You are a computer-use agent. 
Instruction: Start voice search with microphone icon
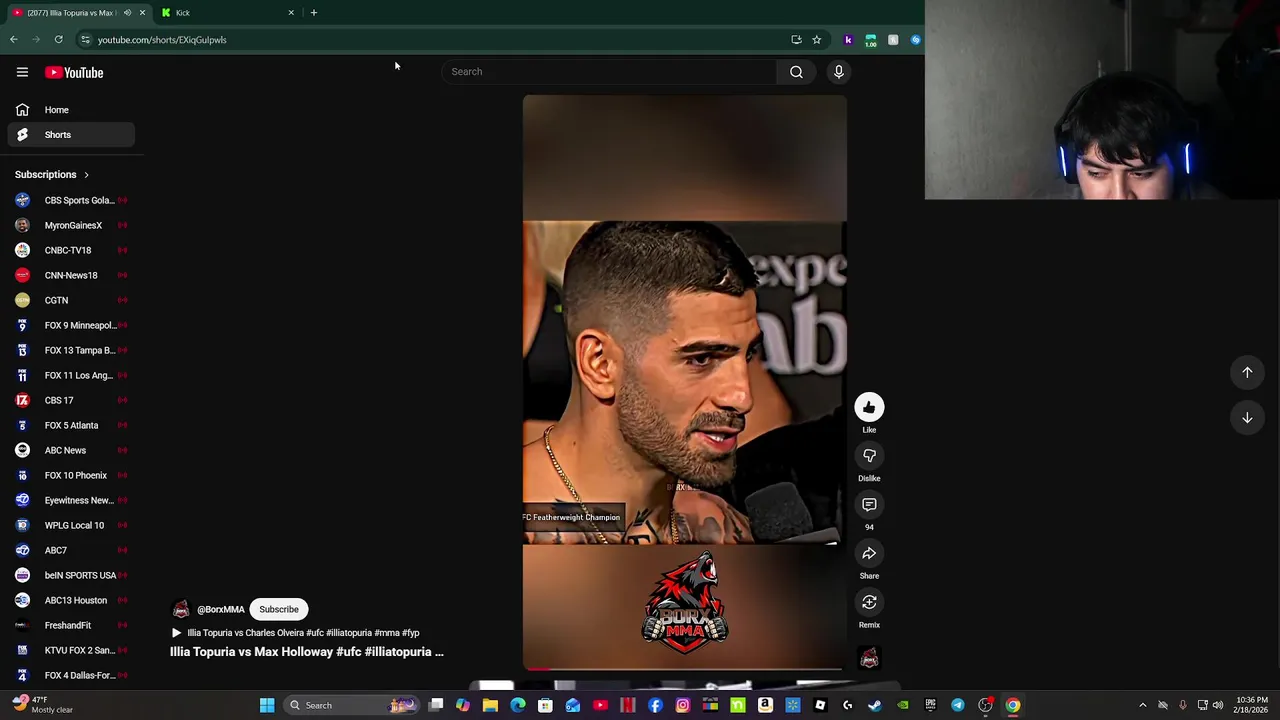839,72
